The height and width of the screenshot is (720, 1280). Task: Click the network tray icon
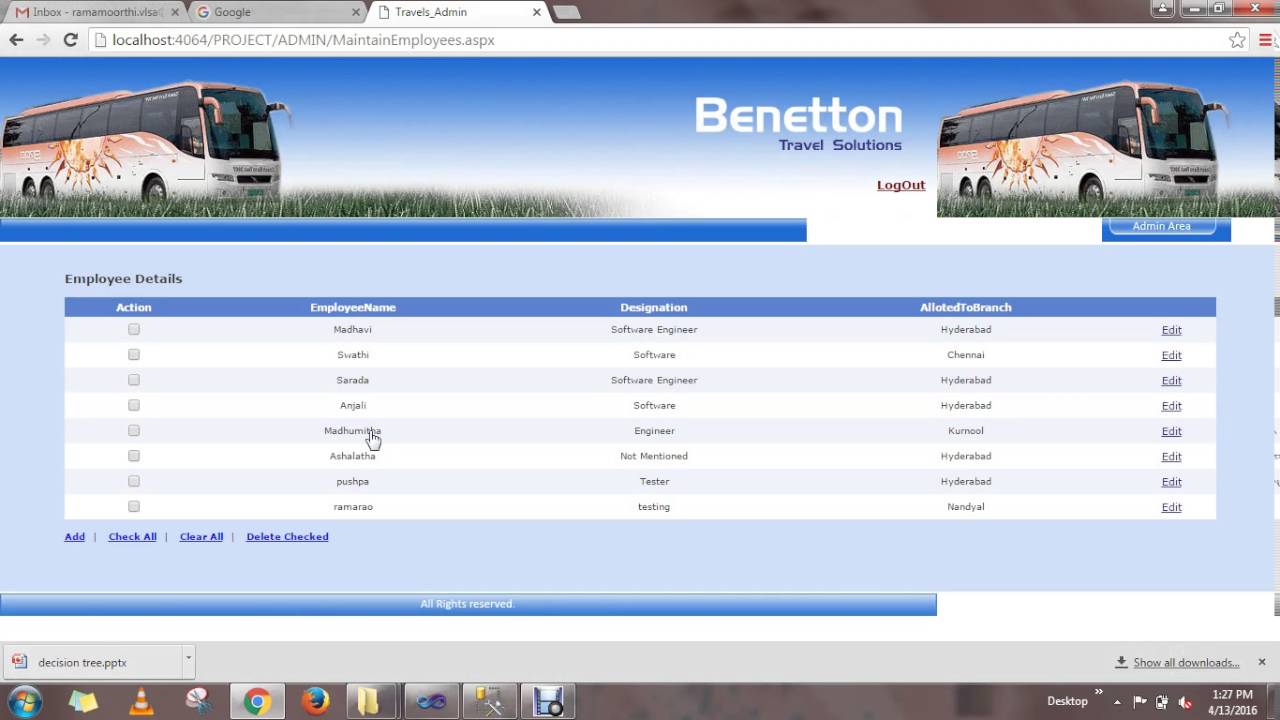click(1162, 702)
